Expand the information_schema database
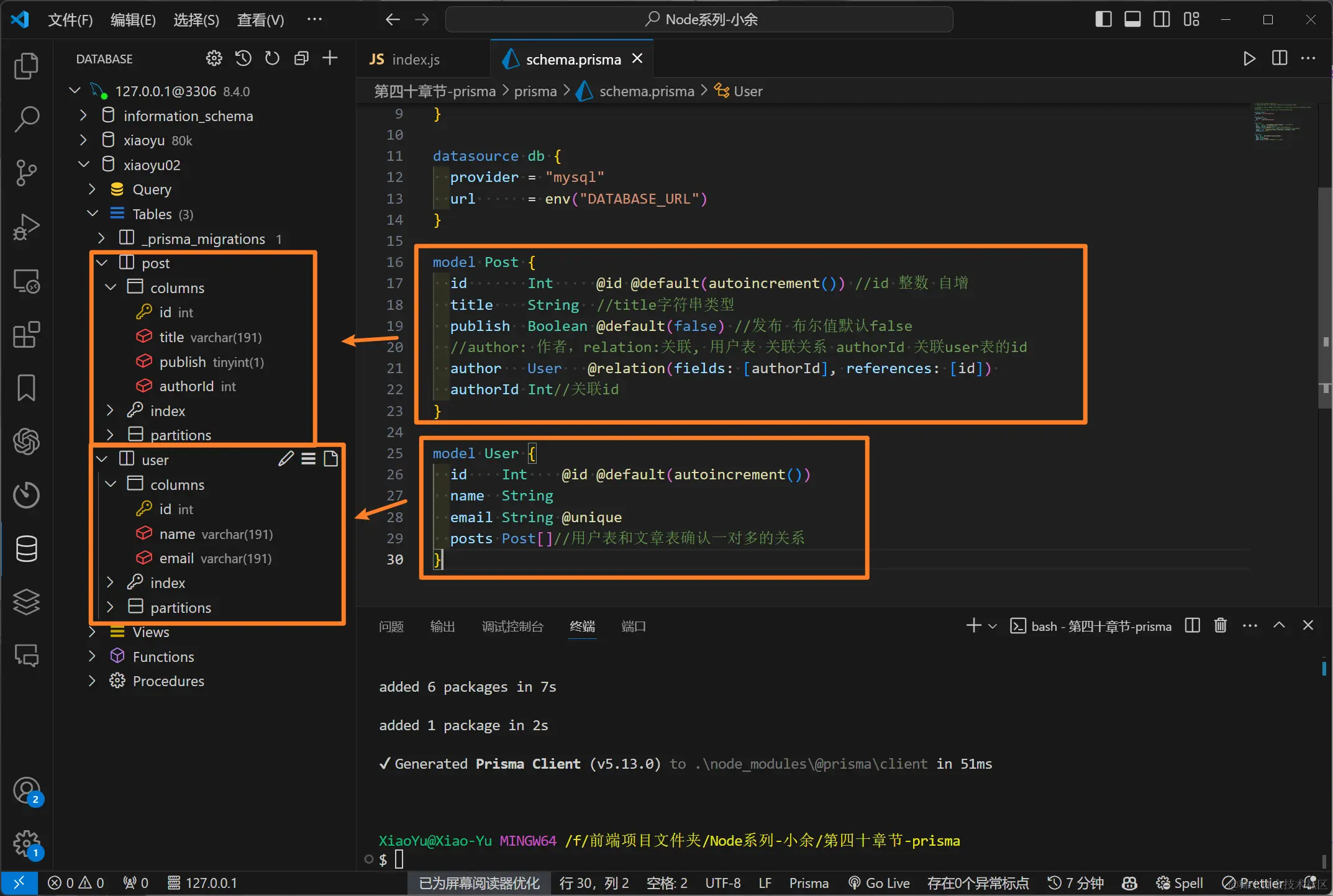Screen dimensions: 1333x896 (83, 115)
